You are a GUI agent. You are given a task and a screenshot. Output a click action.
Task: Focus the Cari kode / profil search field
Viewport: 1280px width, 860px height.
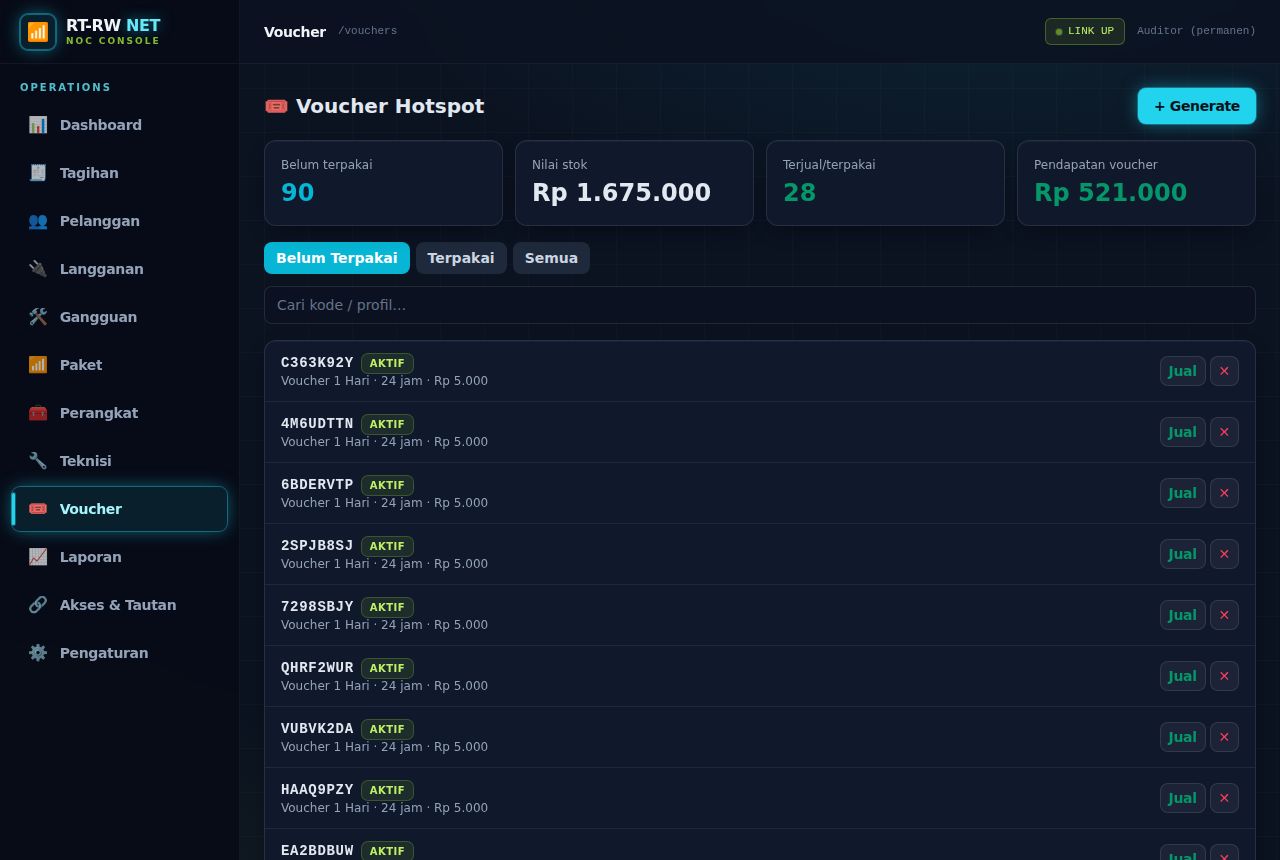point(760,305)
